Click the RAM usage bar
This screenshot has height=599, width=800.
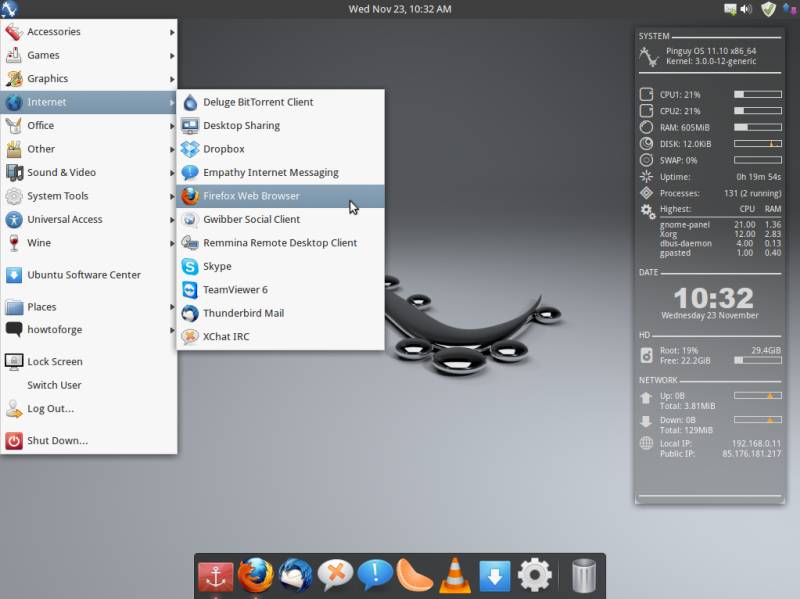tap(758, 127)
